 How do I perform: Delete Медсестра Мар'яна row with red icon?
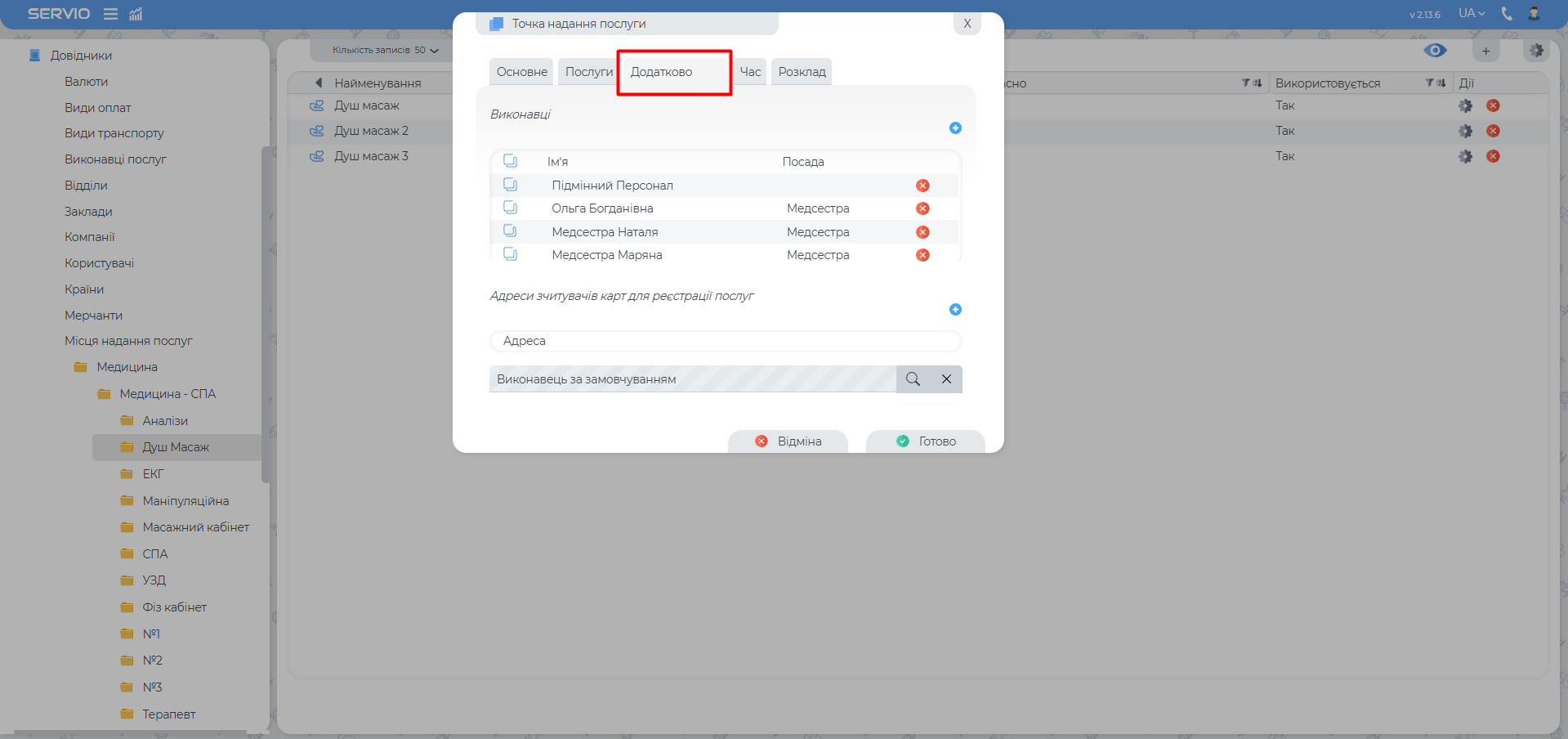pos(922,255)
